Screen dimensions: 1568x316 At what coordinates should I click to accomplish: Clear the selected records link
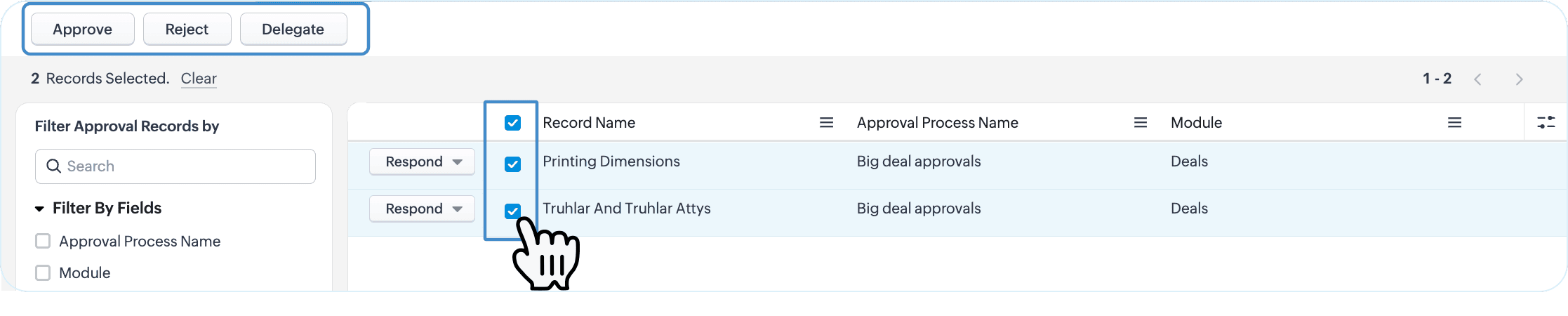(199, 79)
